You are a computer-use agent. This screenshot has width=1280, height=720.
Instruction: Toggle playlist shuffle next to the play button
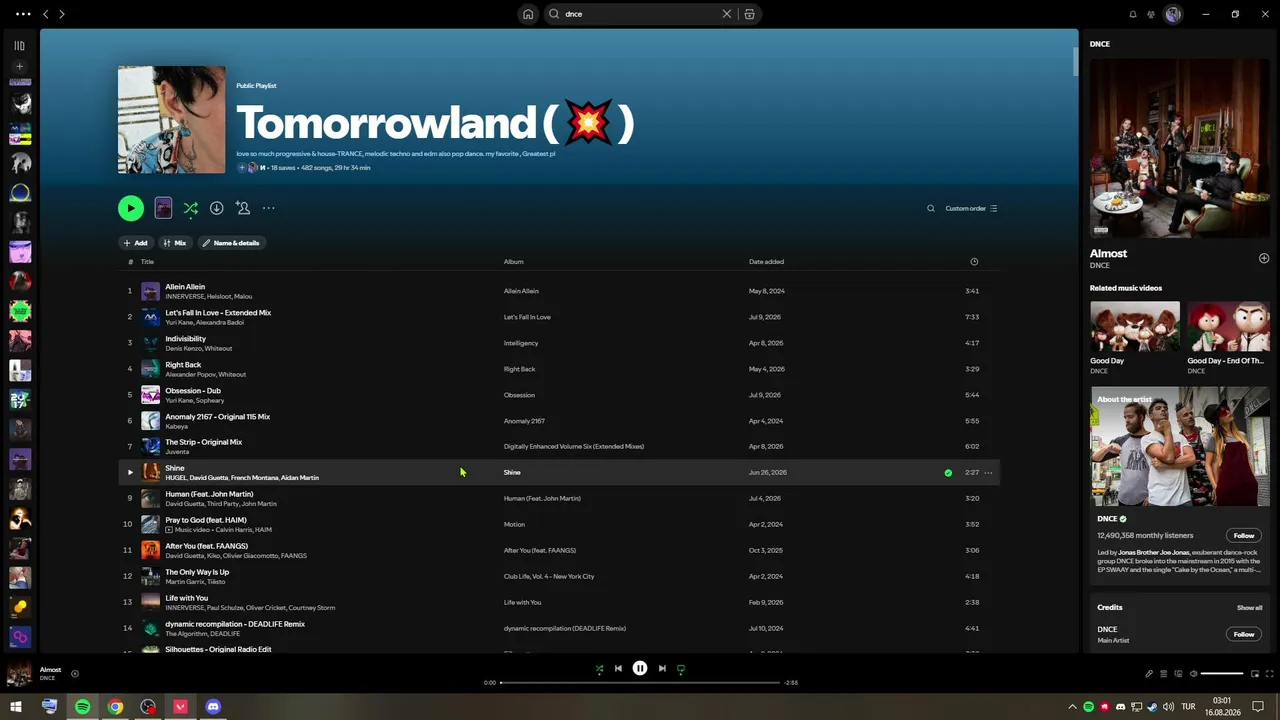coord(190,208)
